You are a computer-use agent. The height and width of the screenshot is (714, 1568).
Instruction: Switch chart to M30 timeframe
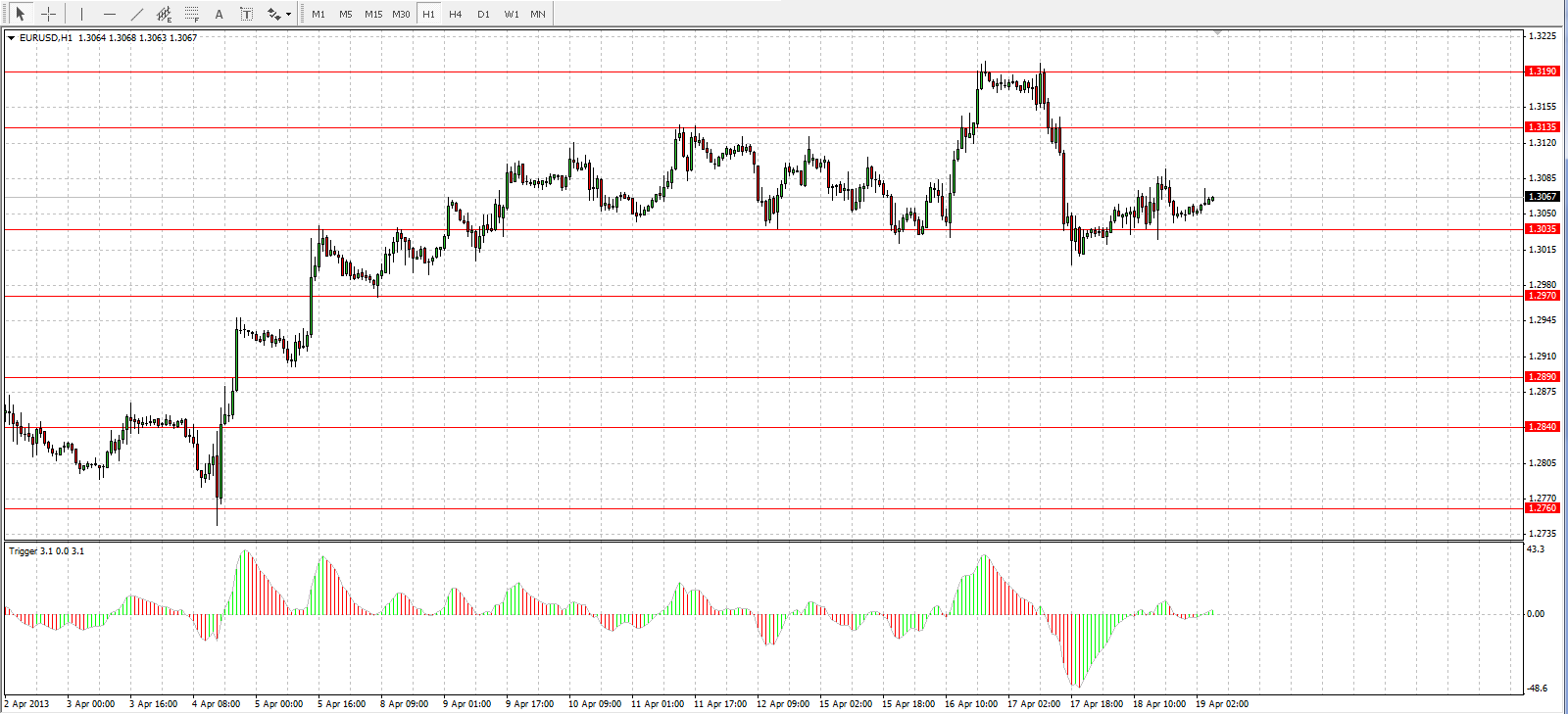click(x=401, y=14)
